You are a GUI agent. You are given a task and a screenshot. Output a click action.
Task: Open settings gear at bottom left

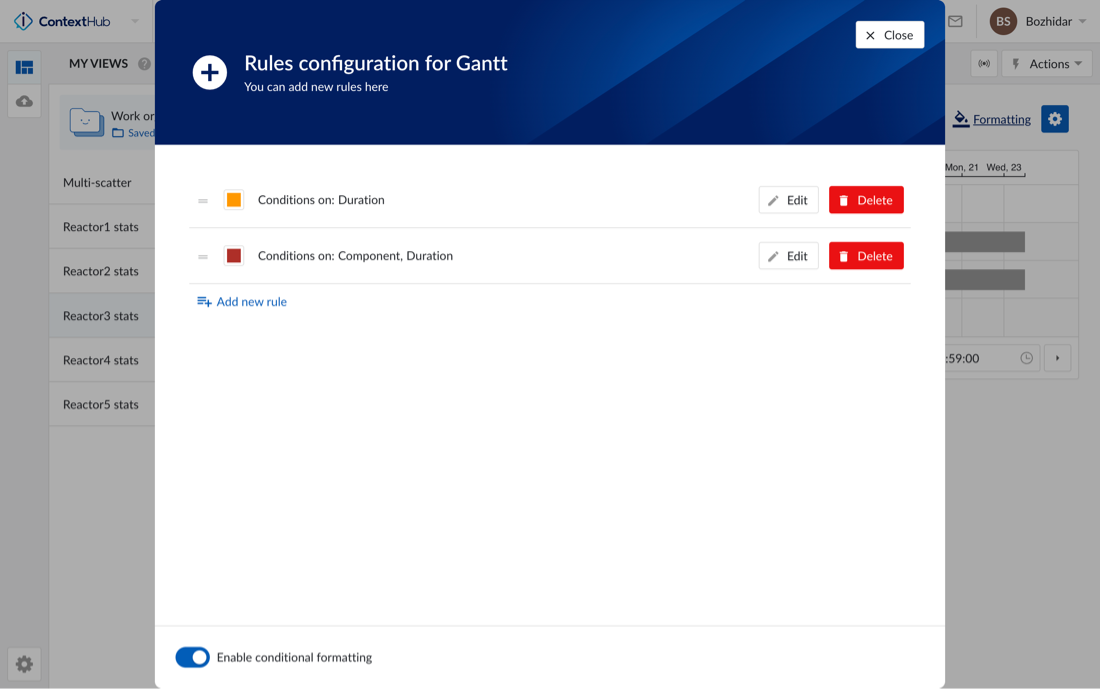(x=24, y=664)
